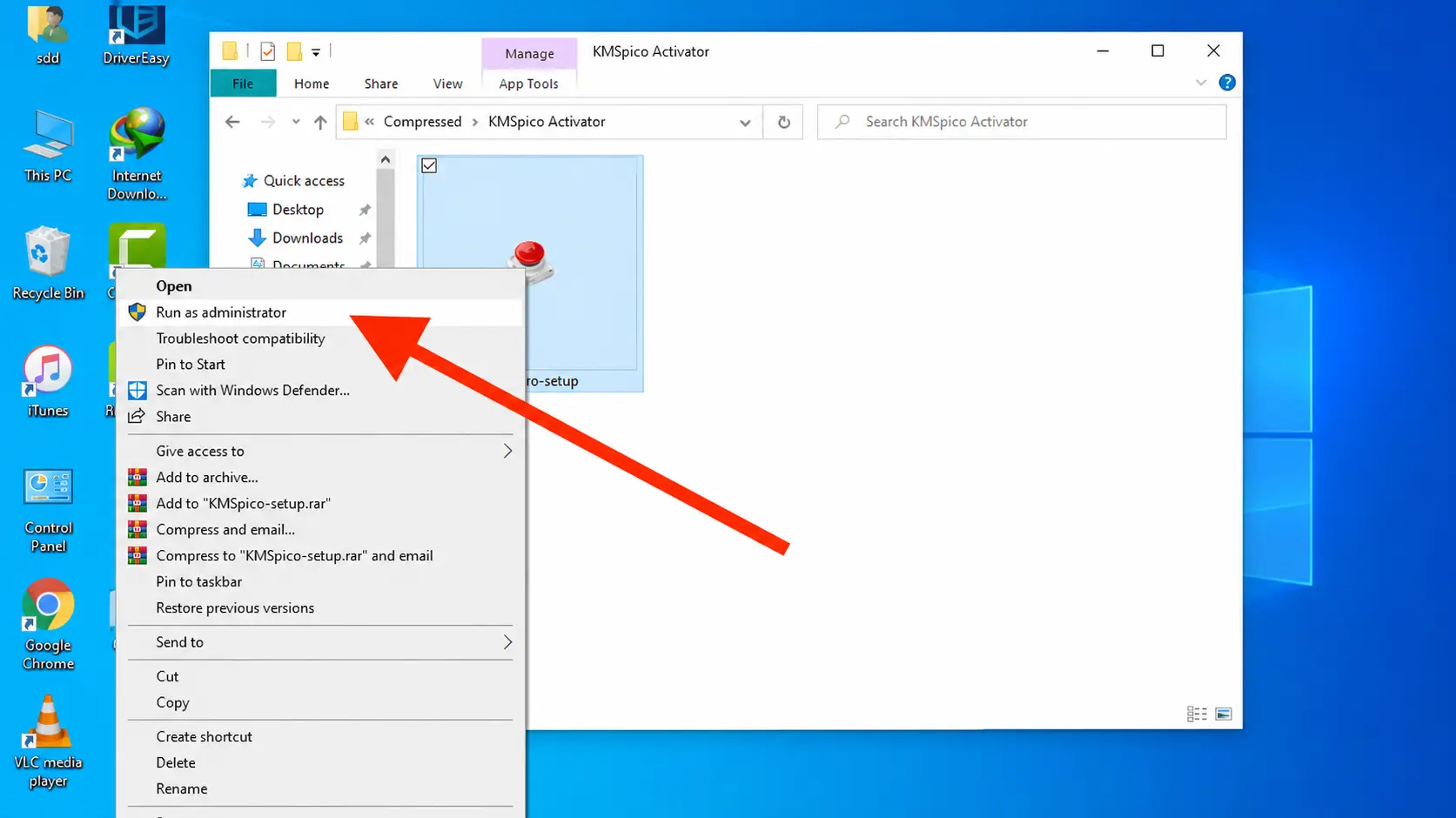This screenshot has height=818, width=1456.
Task: Click the navigation pane scroll-up arrow
Action: point(386,160)
